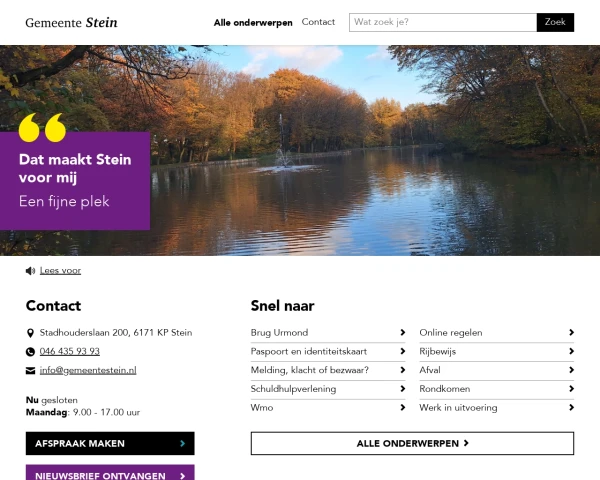Open the Online regelen link
Viewport: 600px width, 480px height.
451,333
